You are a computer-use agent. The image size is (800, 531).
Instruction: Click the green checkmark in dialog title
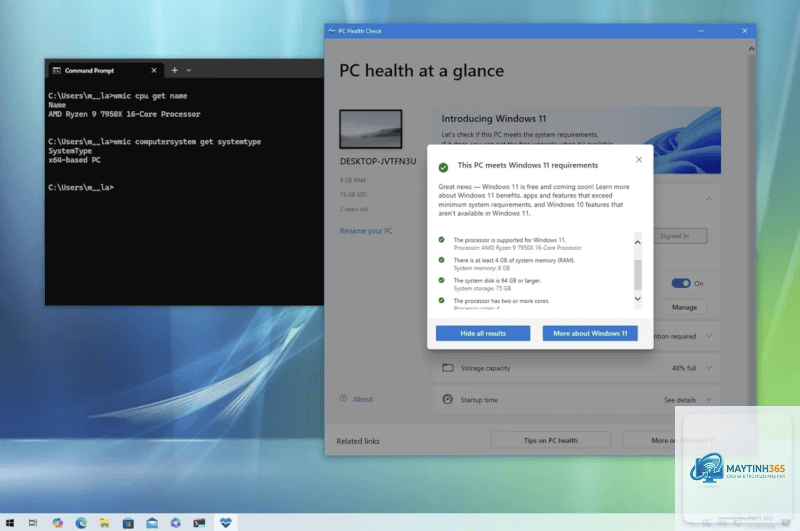click(443, 167)
